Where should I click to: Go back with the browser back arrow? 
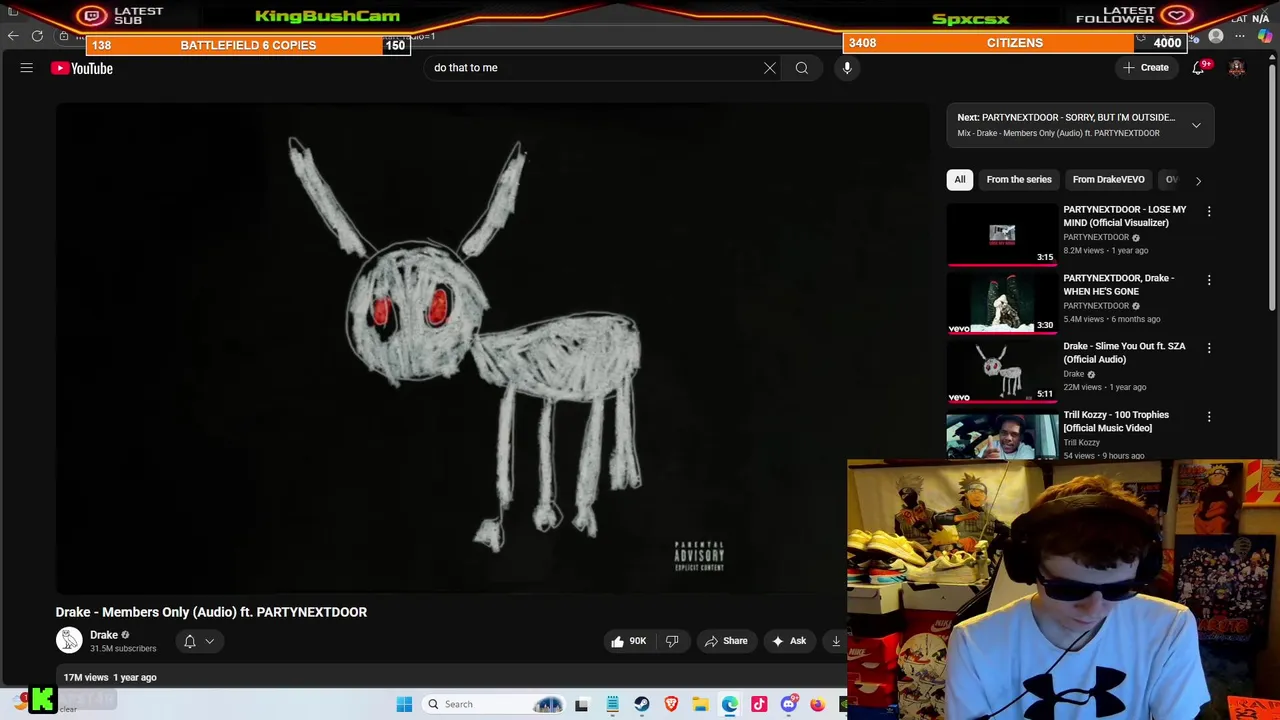[13, 36]
